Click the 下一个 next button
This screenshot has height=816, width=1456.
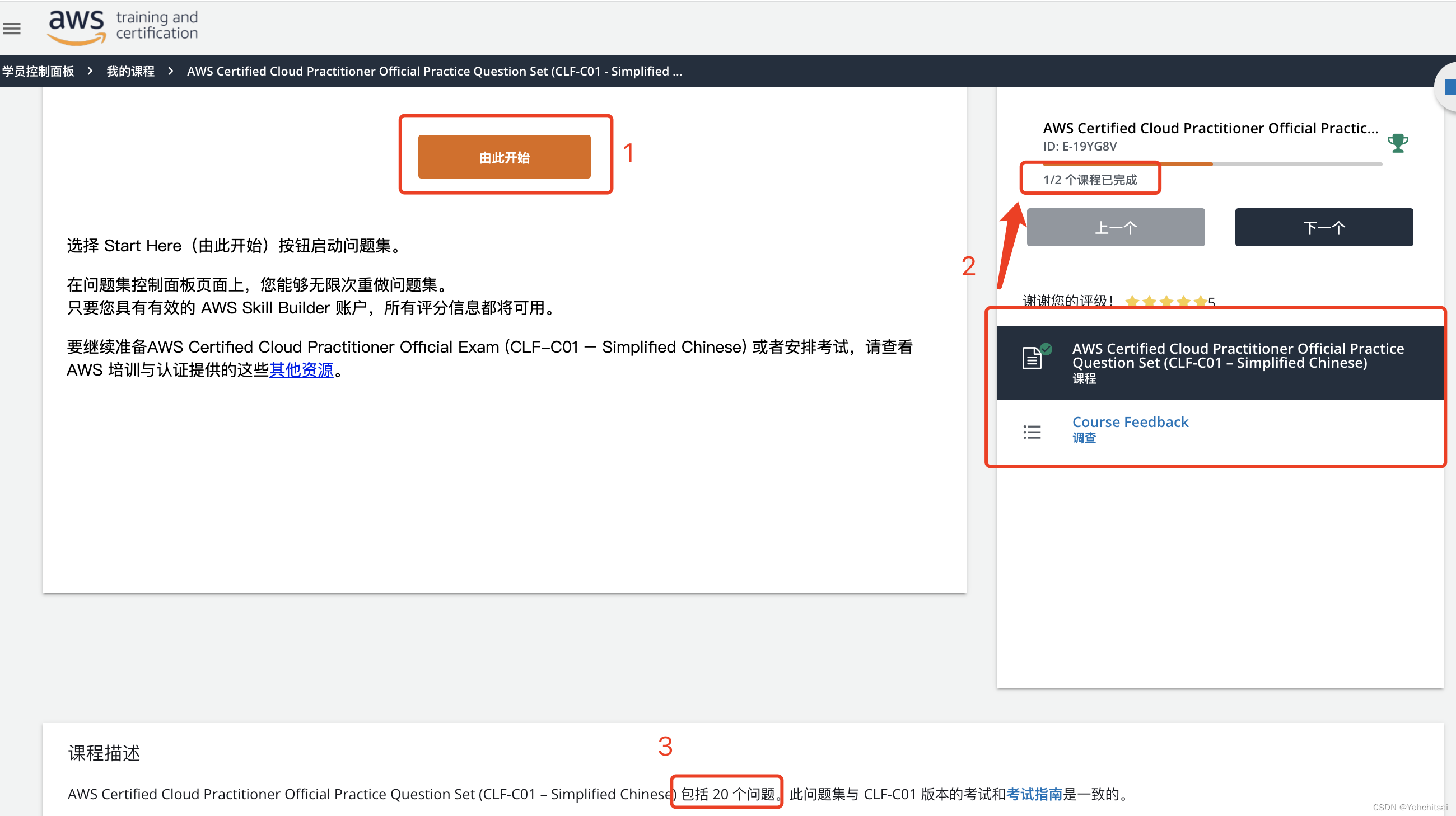pos(1323,227)
